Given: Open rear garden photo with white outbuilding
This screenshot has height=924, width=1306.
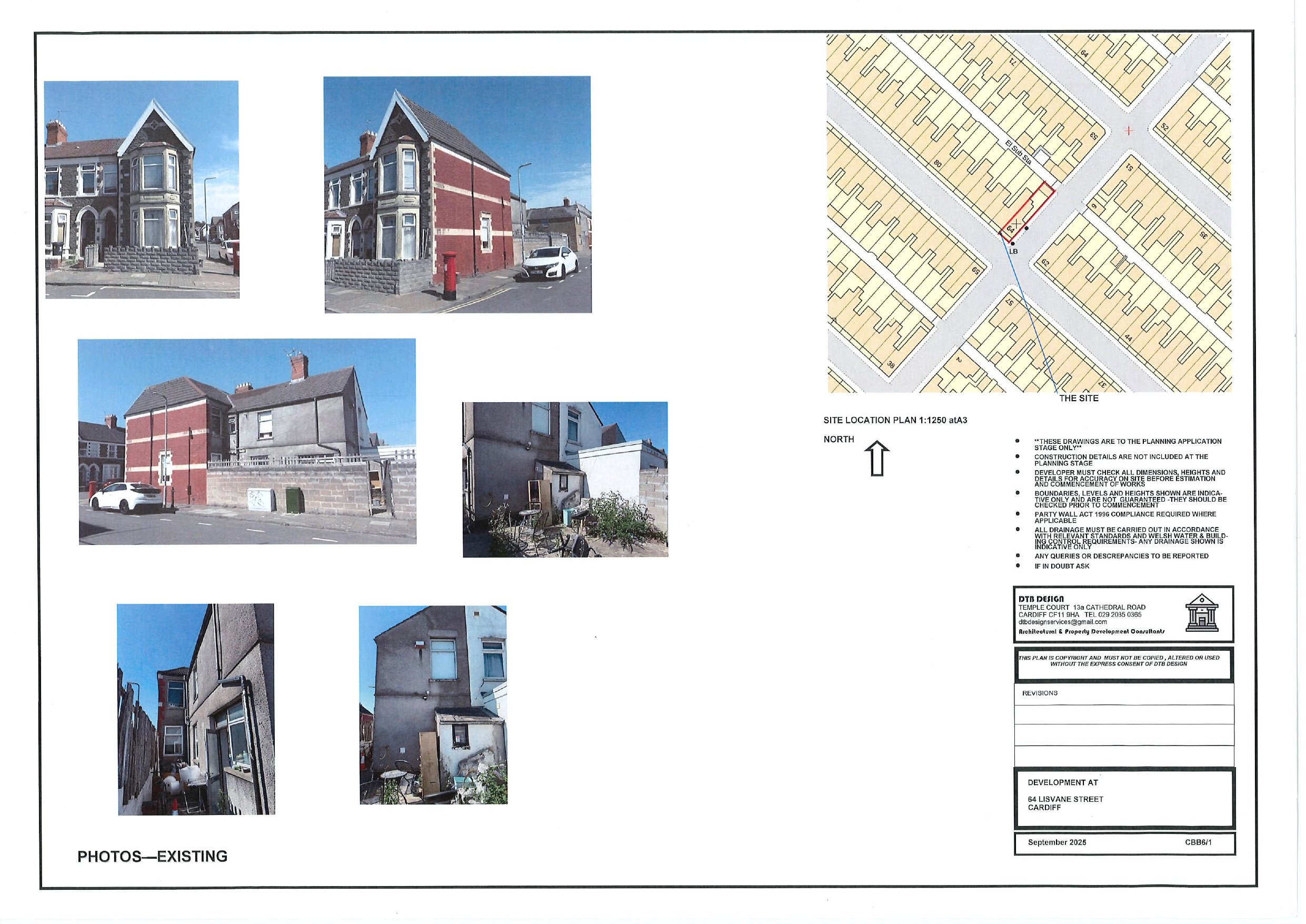Looking at the screenshot, I should click(x=565, y=480).
